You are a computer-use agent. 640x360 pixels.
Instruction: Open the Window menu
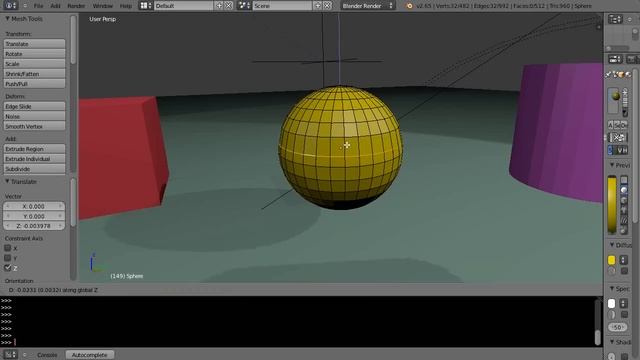[102, 6]
